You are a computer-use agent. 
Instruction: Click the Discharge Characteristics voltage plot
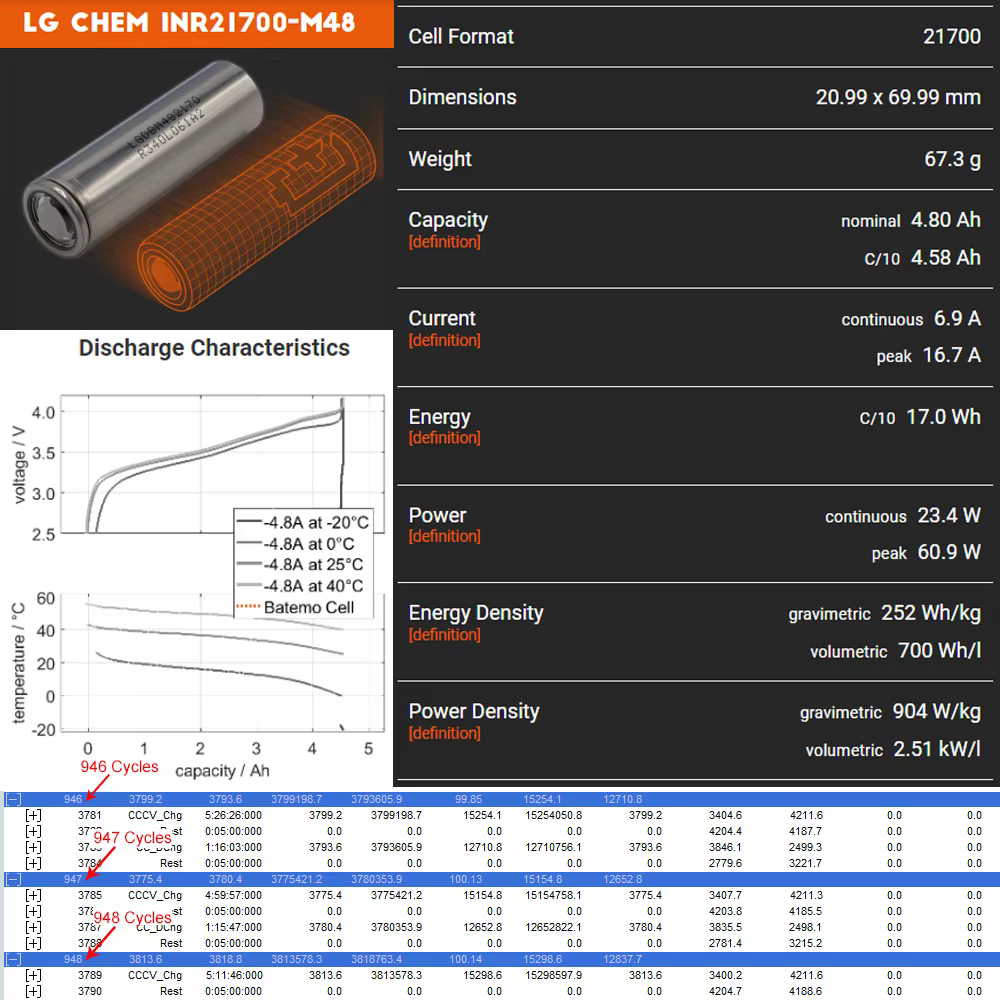223,464
